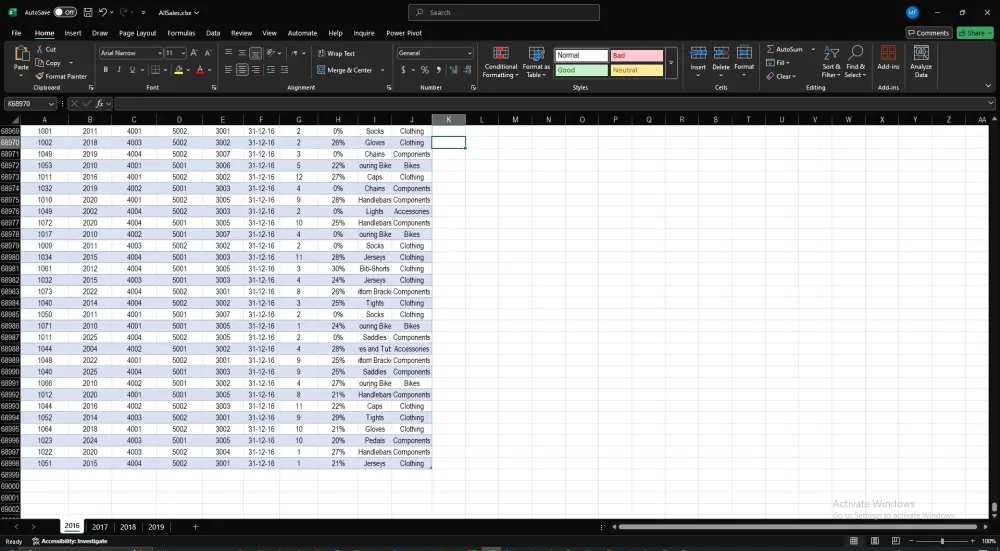Expand the cell Styles gallery
Image resolution: width=1000 pixels, height=551 pixels.
click(671, 62)
